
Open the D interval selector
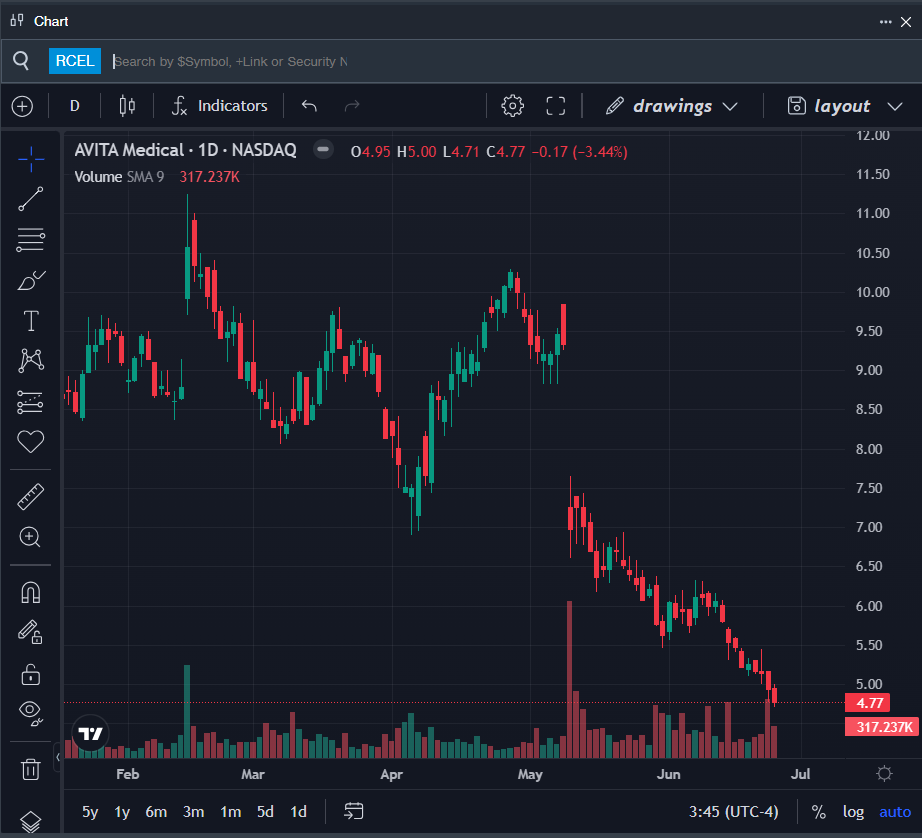coord(75,106)
